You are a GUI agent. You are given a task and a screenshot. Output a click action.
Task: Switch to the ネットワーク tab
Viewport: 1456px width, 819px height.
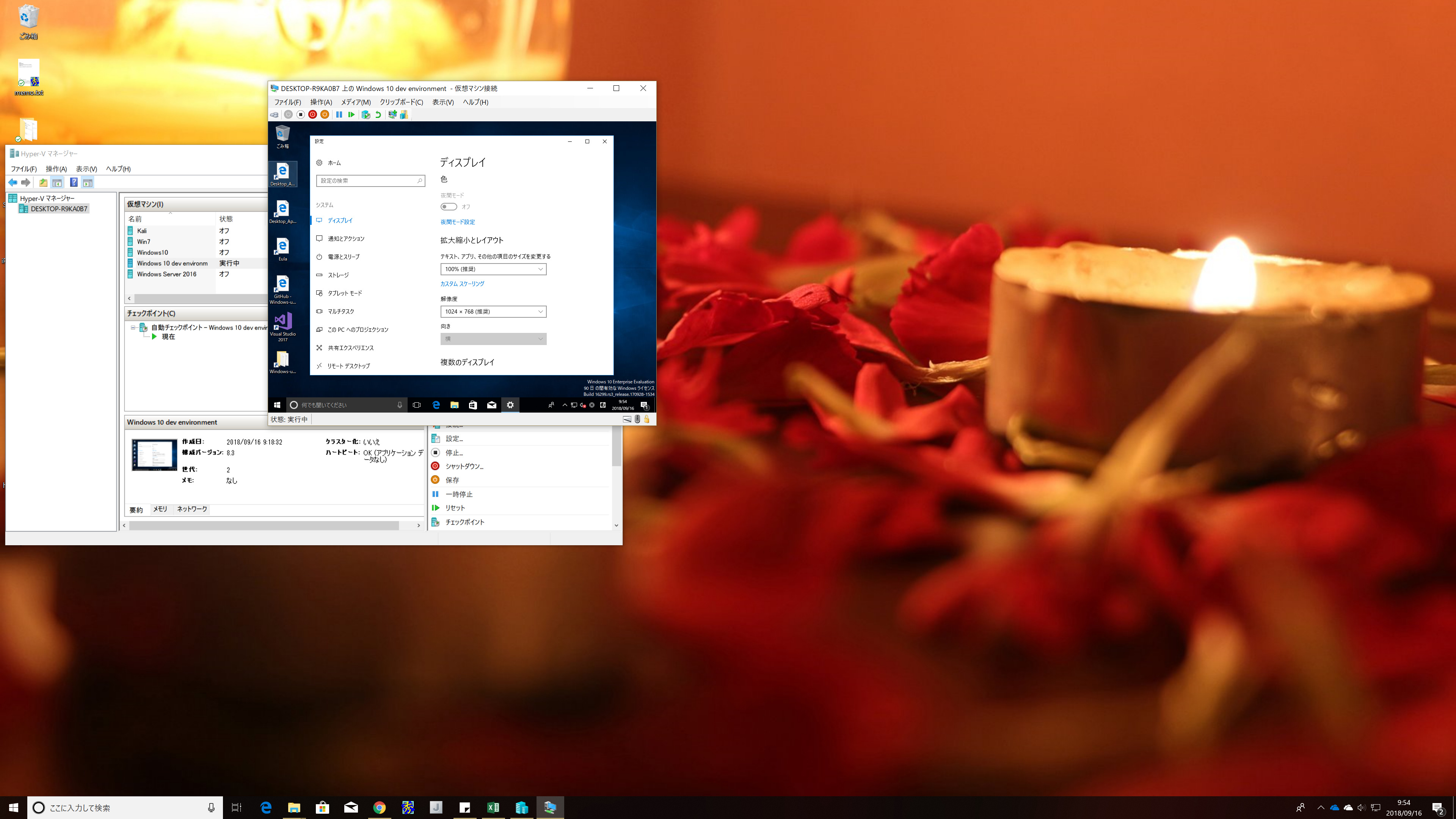tap(191, 509)
